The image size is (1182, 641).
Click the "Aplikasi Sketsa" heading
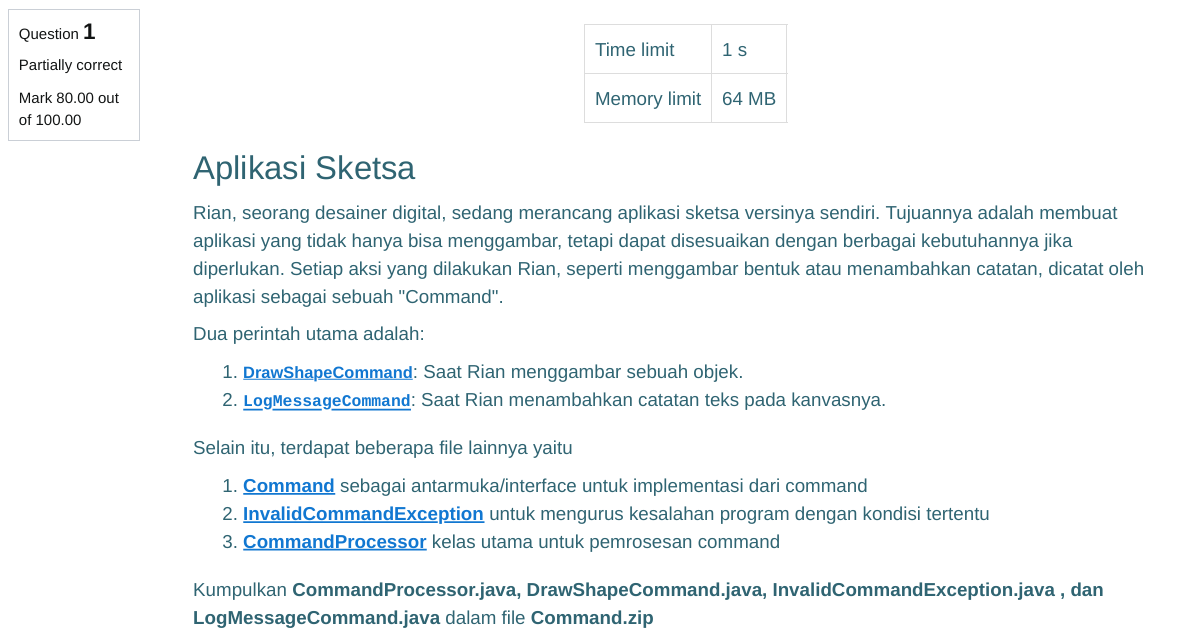[x=303, y=168]
